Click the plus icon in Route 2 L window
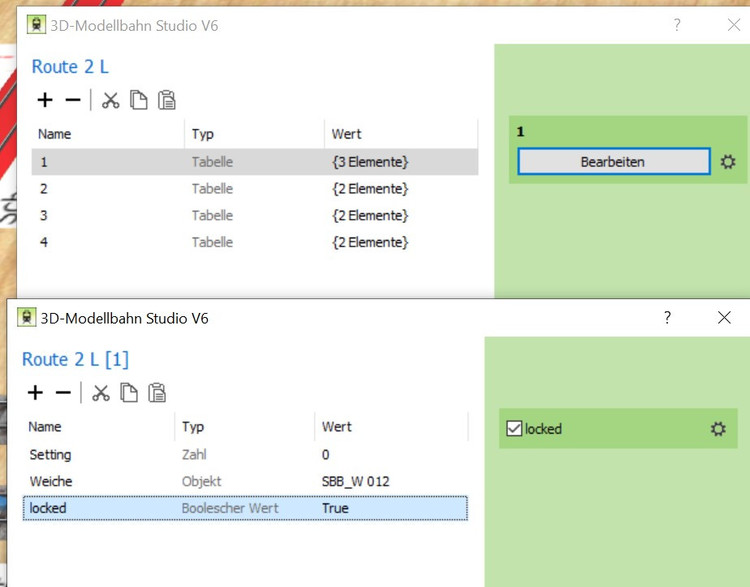The image size is (750, 587). pyautogui.click(x=45, y=100)
